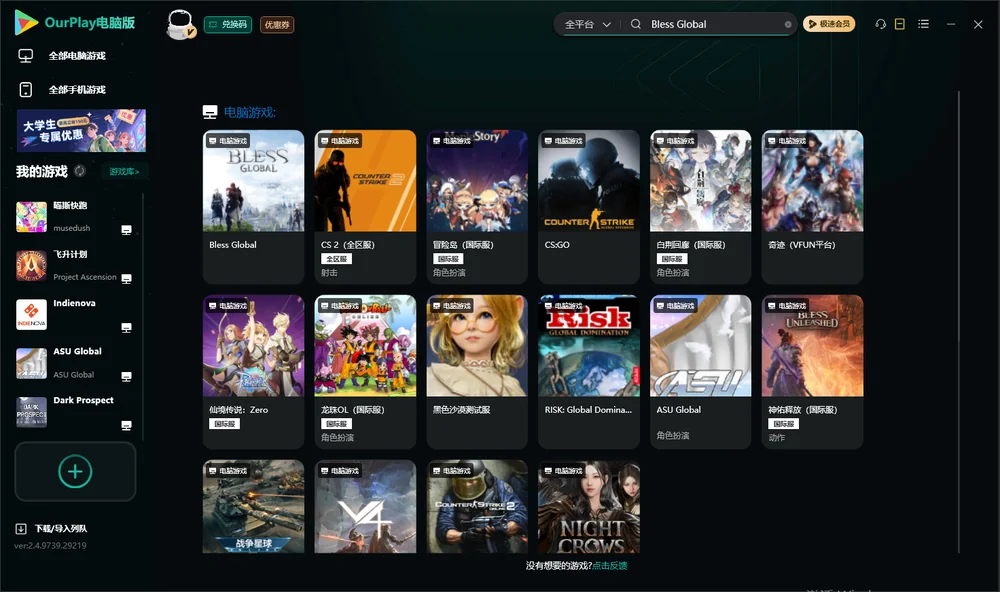Click the 点击反馈 feedback link
This screenshot has height=592, width=1000.
tap(610, 565)
